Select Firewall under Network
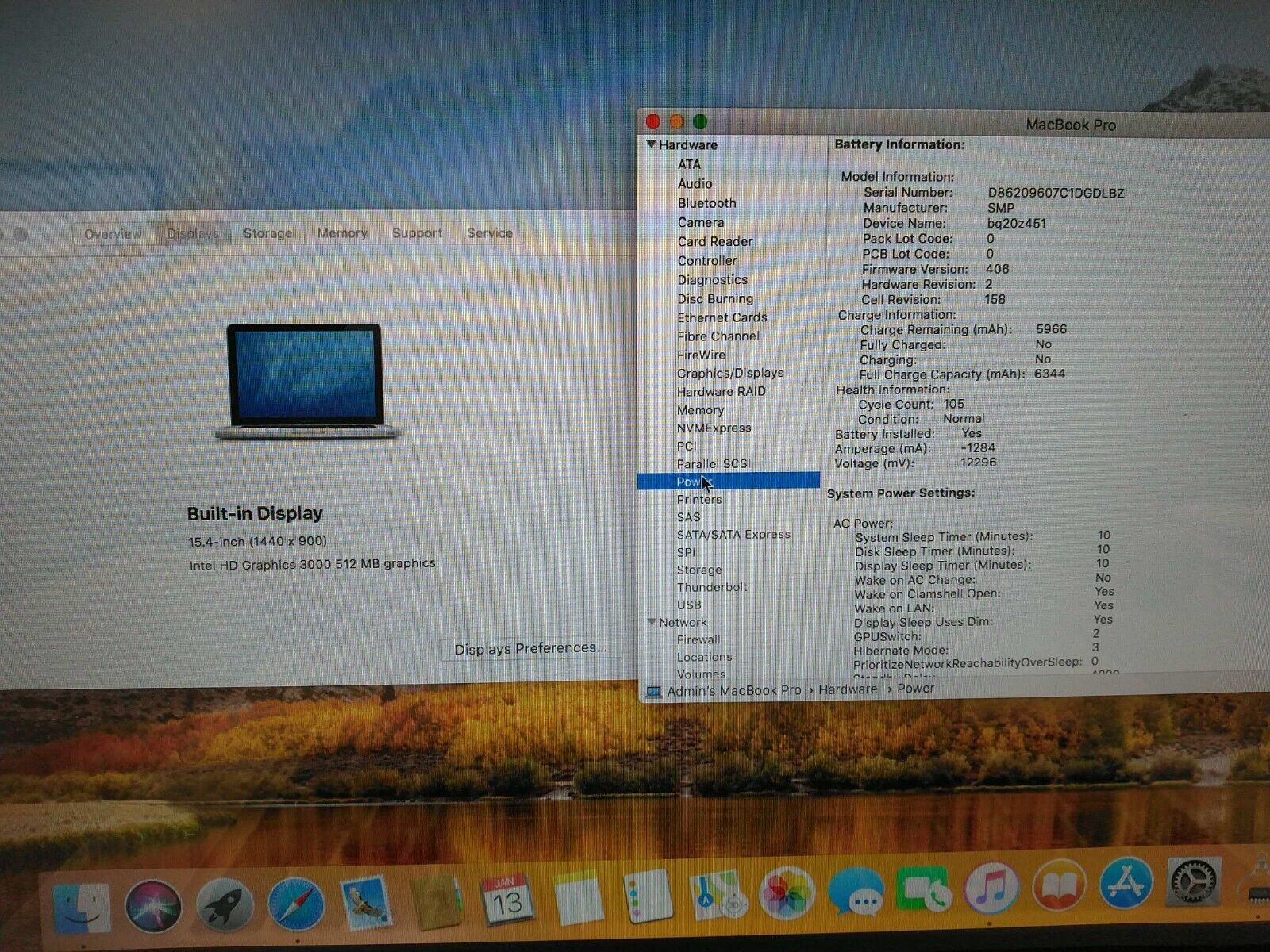 (698, 639)
